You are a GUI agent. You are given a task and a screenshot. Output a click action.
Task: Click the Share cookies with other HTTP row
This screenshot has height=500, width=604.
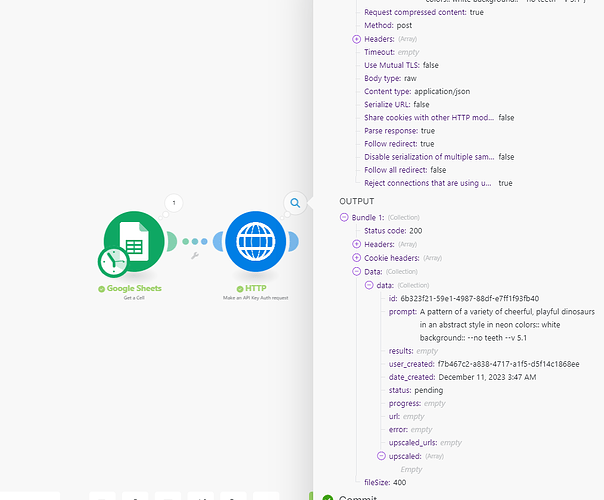tap(439, 117)
